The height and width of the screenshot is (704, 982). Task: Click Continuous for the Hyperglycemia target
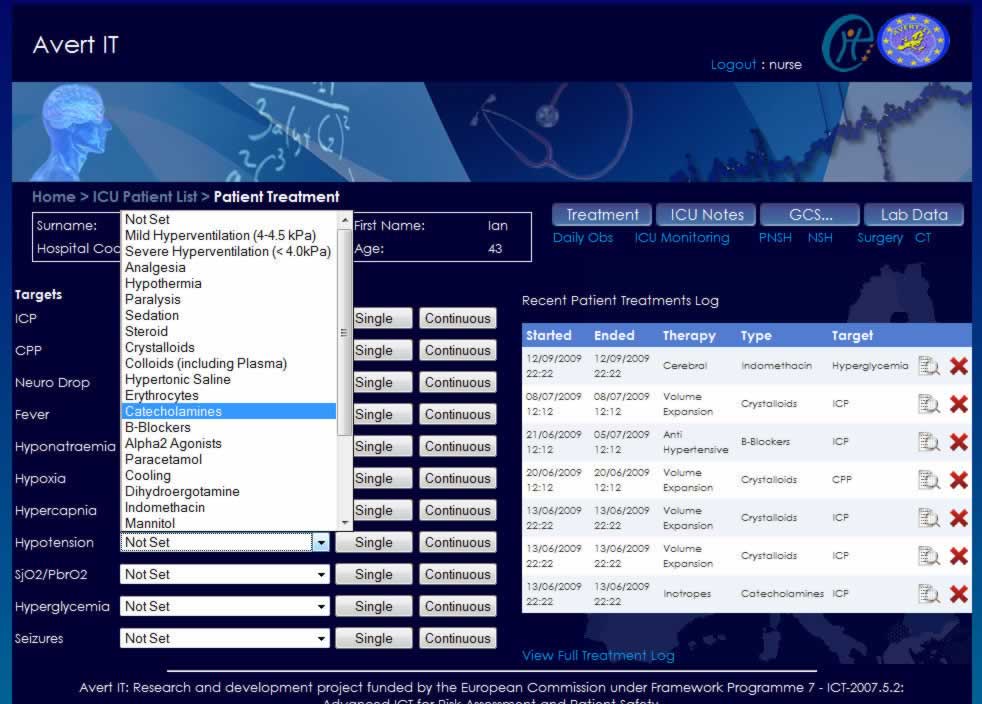coord(458,606)
